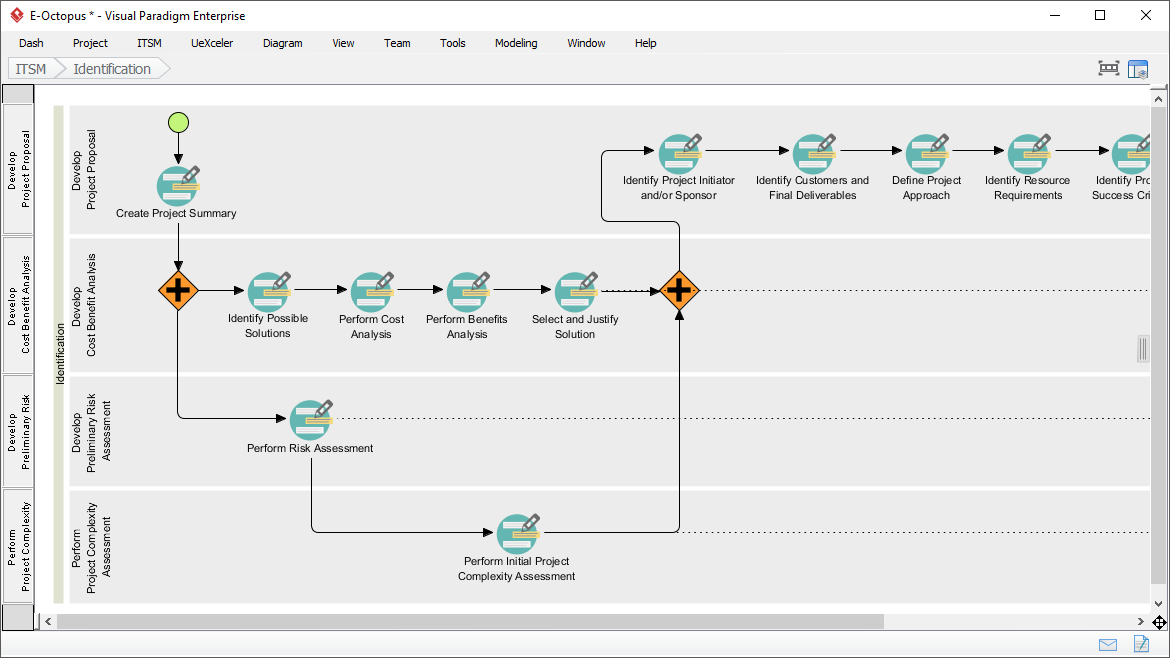Image resolution: width=1170 pixels, height=658 pixels.
Task: Open the diagram overview panel icon
Action: [x=1138, y=69]
